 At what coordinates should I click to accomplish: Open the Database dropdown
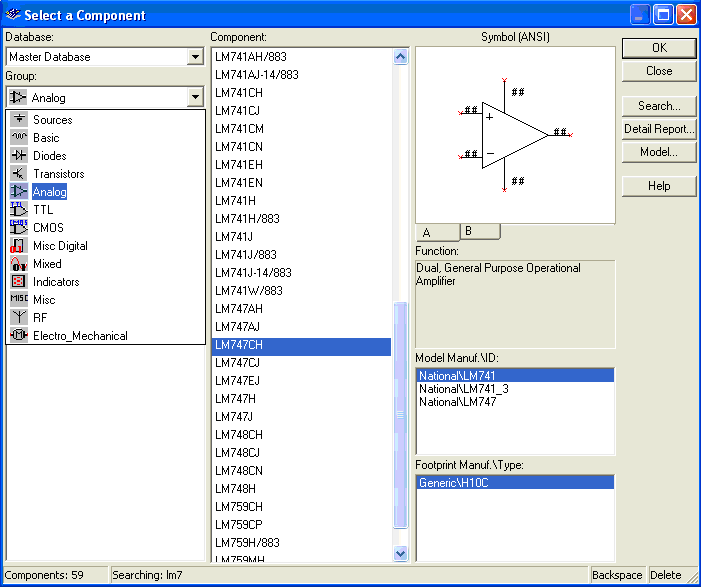(195, 57)
